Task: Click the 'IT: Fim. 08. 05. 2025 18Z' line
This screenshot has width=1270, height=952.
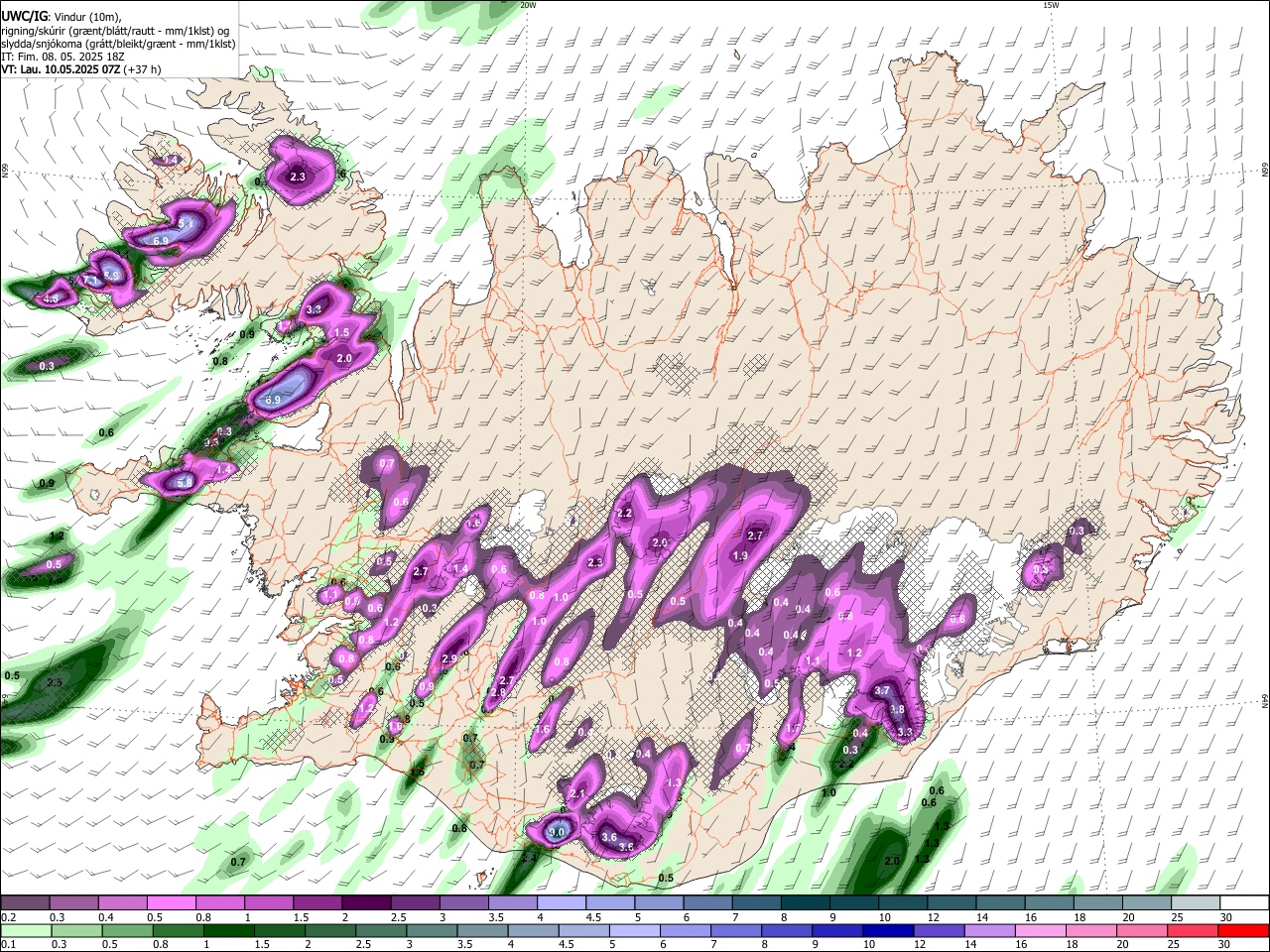Action: point(63,57)
